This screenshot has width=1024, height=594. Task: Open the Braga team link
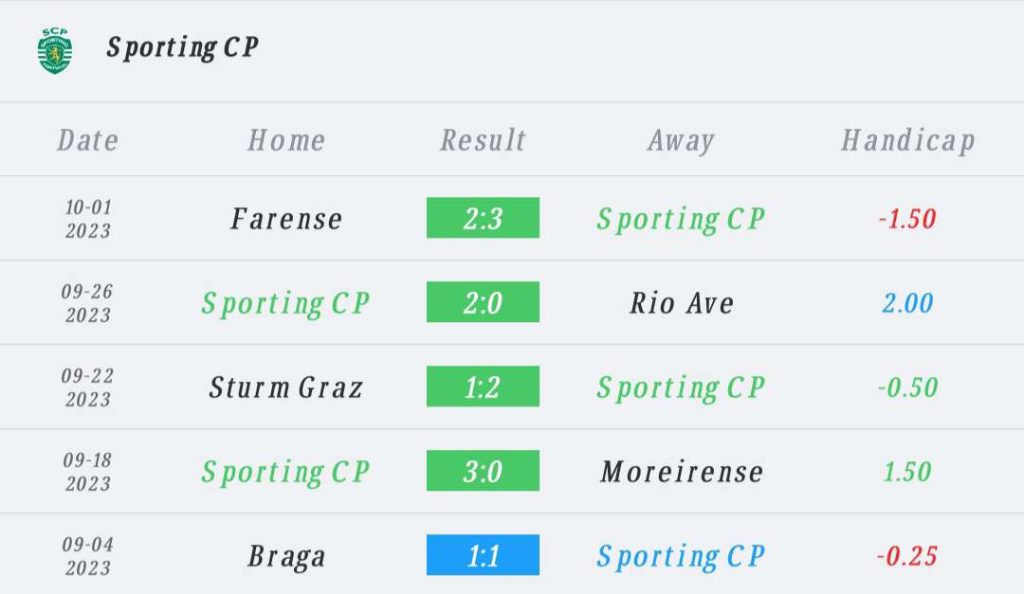click(x=287, y=557)
